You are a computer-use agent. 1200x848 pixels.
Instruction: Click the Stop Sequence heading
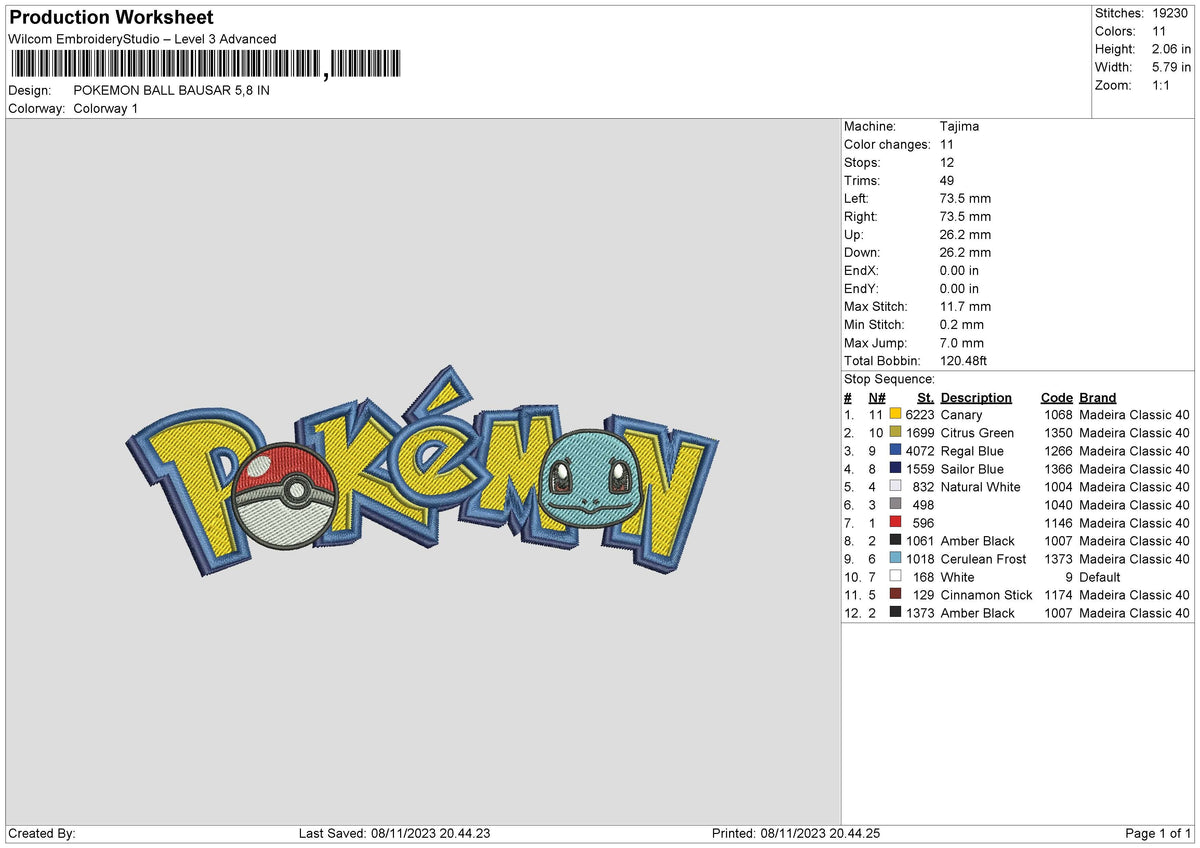[889, 379]
